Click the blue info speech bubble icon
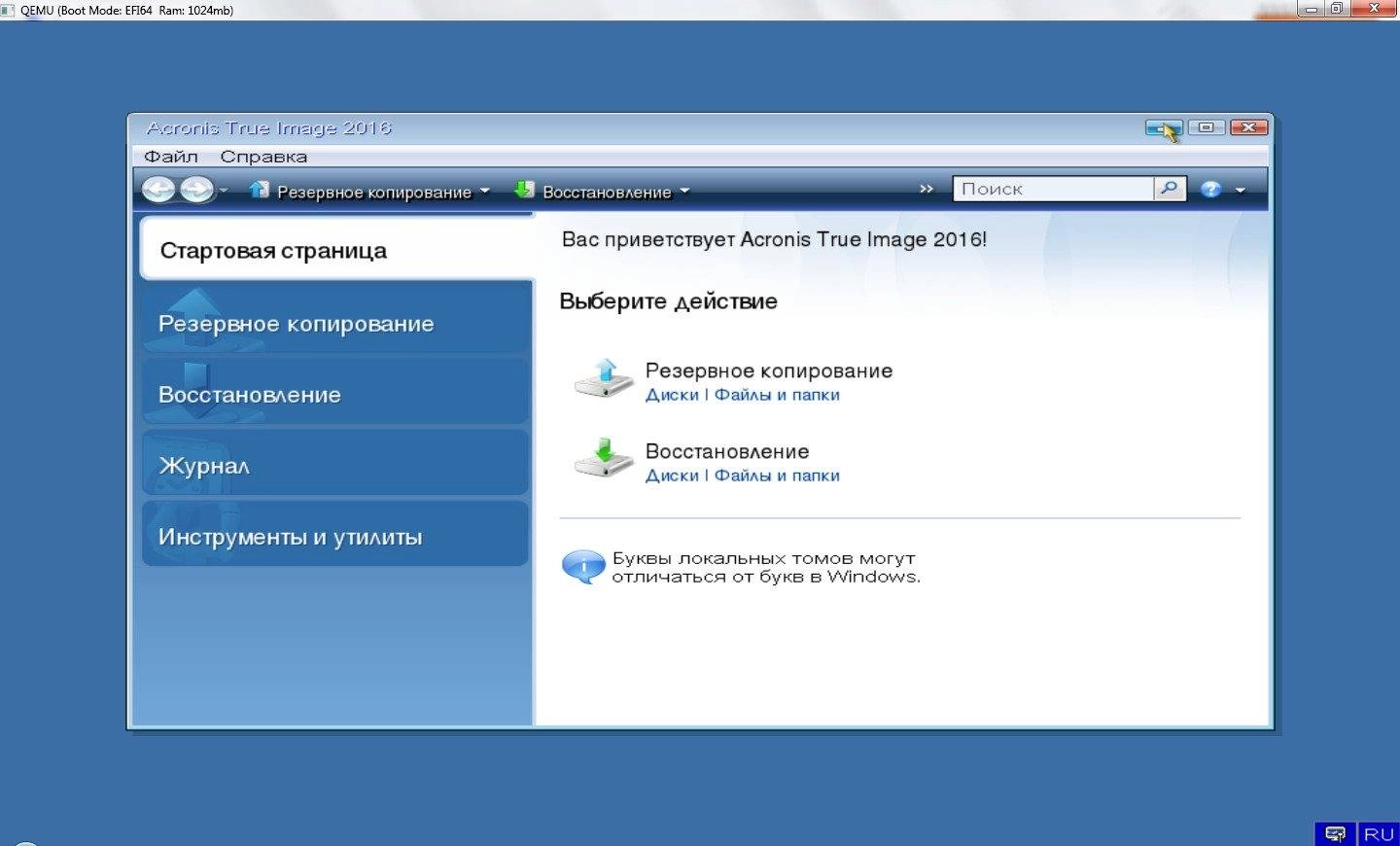This screenshot has height=846, width=1400. point(583,567)
